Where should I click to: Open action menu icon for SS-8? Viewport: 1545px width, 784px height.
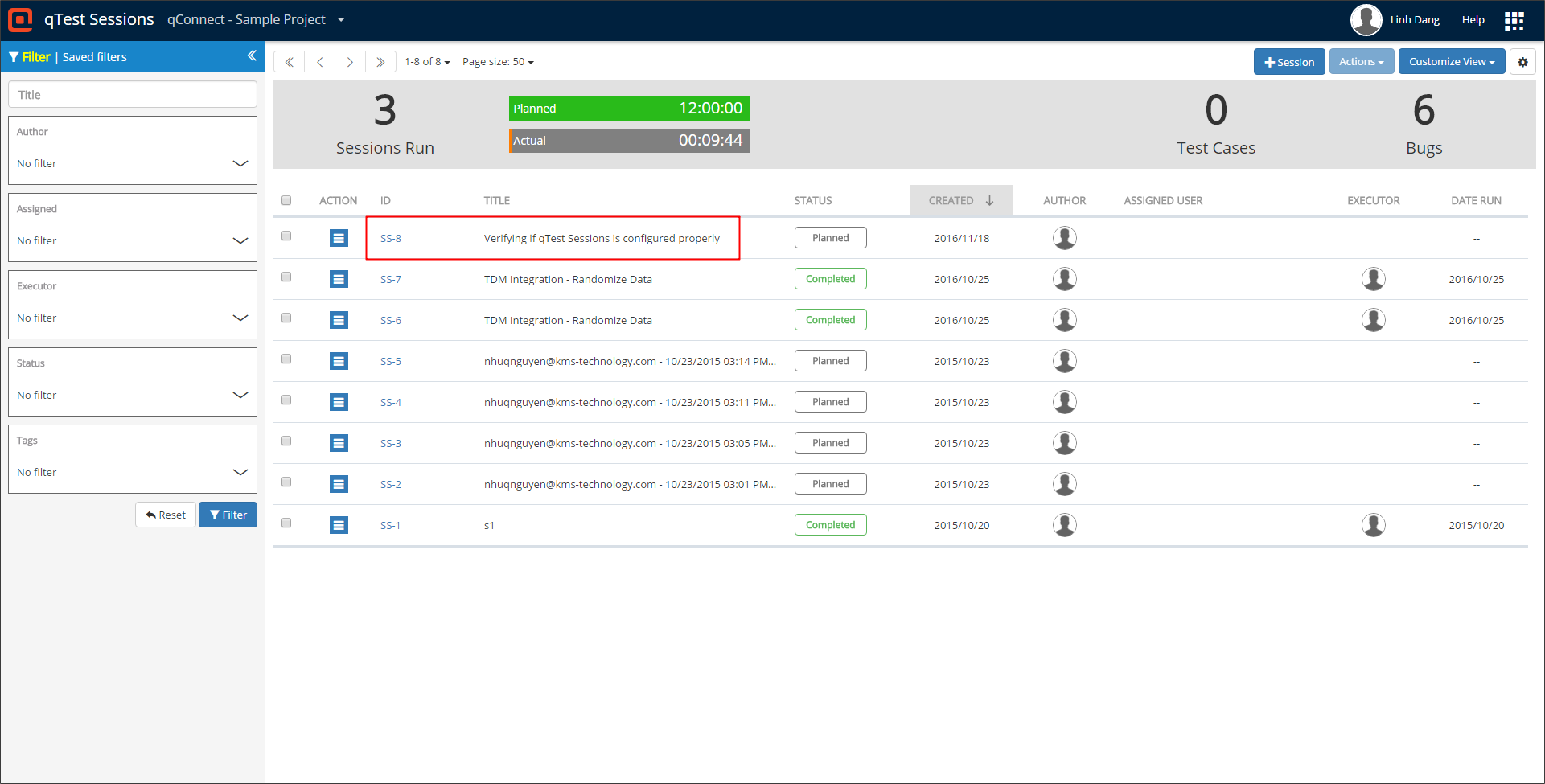tap(339, 238)
